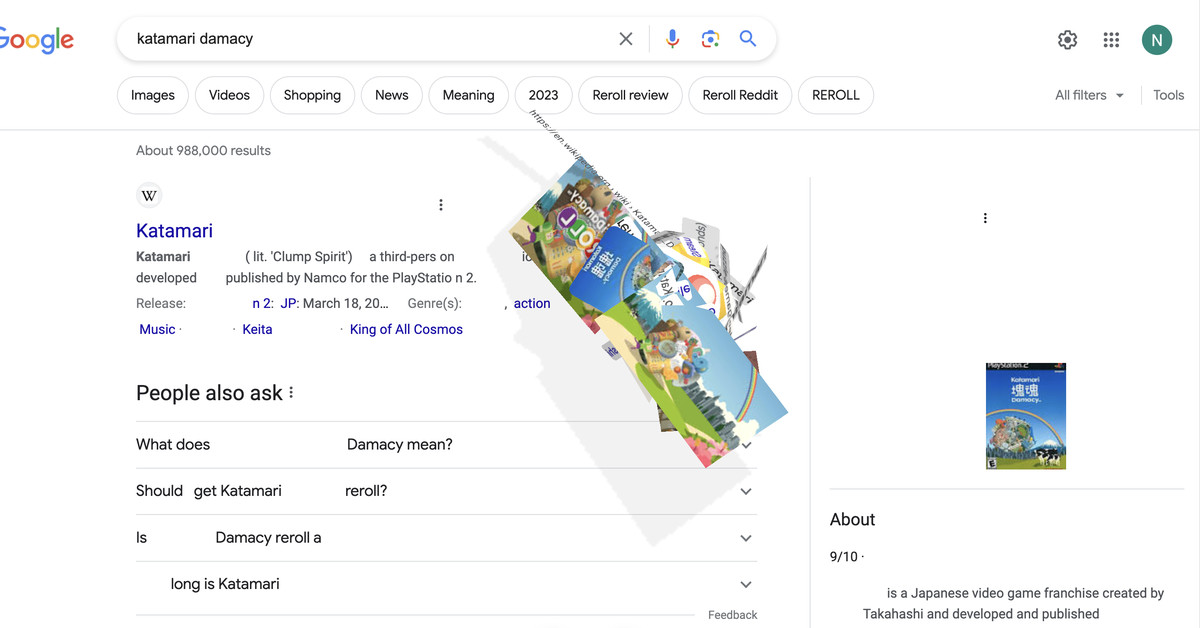The height and width of the screenshot is (628, 1200).
Task: Follow the King of All Cosmos link
Action: [x=406, y=329]
